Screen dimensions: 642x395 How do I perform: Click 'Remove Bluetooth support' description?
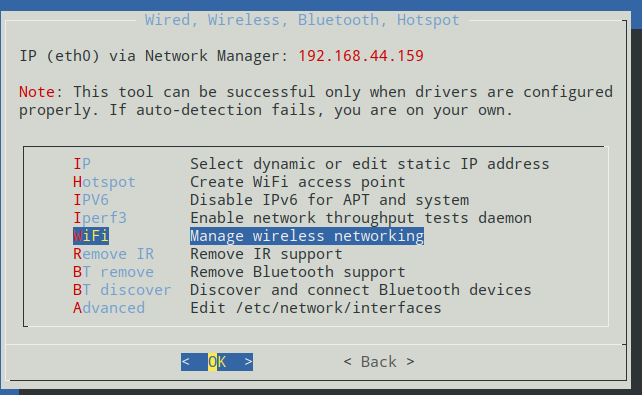click(298, 272)
